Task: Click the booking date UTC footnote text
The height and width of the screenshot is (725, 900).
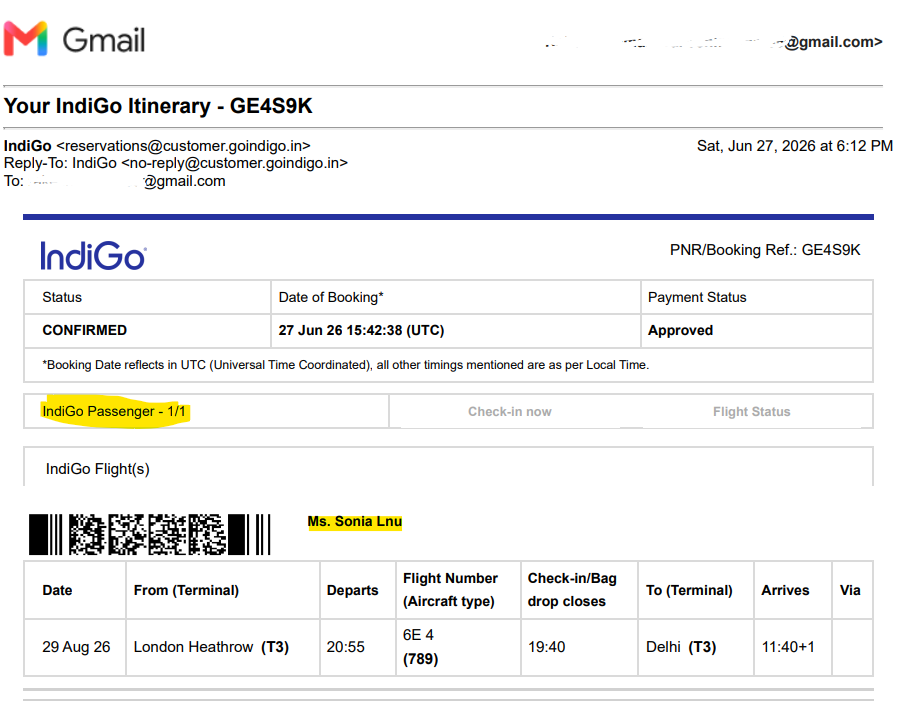Action: pyautogui.click(x=346, y=365)
